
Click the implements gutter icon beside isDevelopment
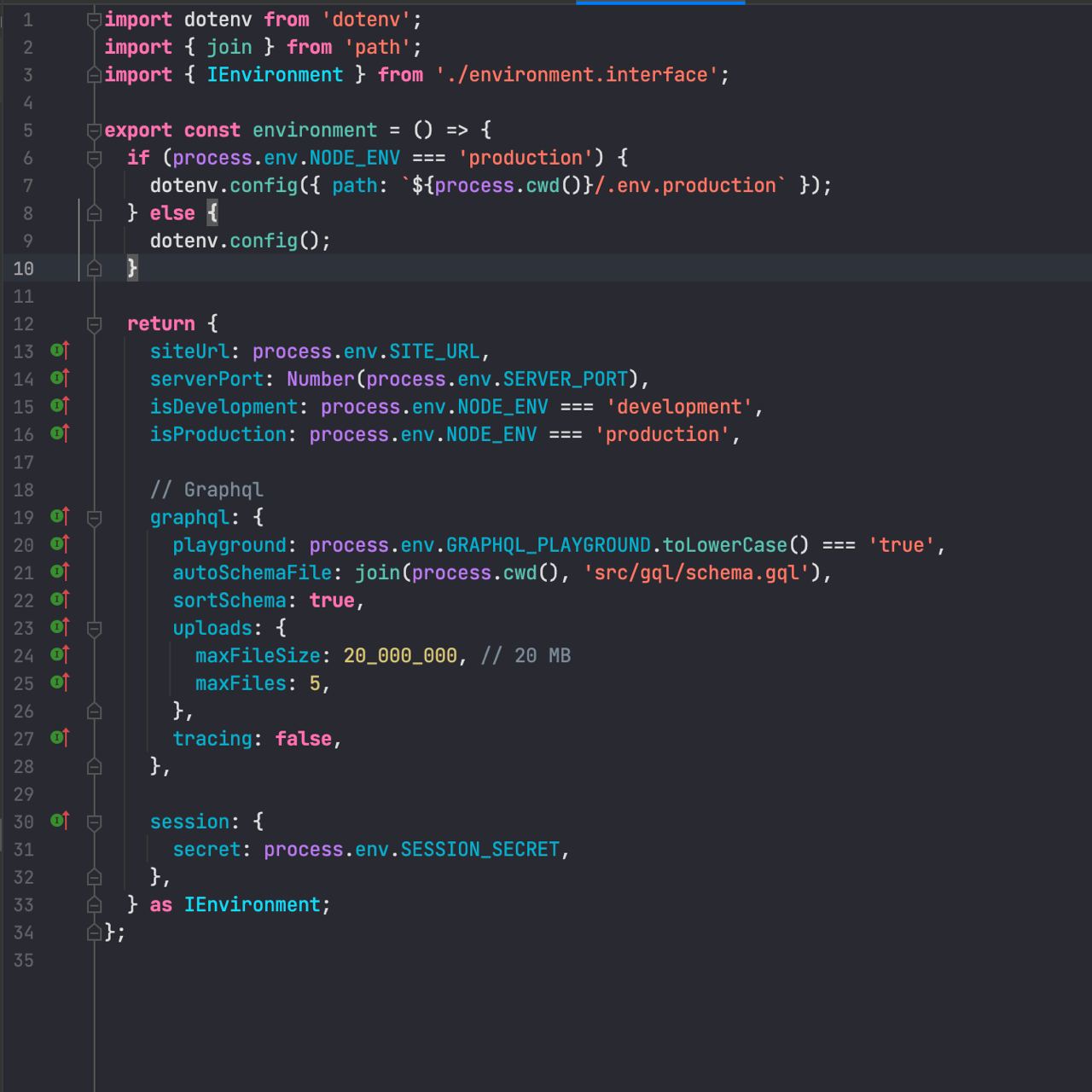tap(59, 405)
